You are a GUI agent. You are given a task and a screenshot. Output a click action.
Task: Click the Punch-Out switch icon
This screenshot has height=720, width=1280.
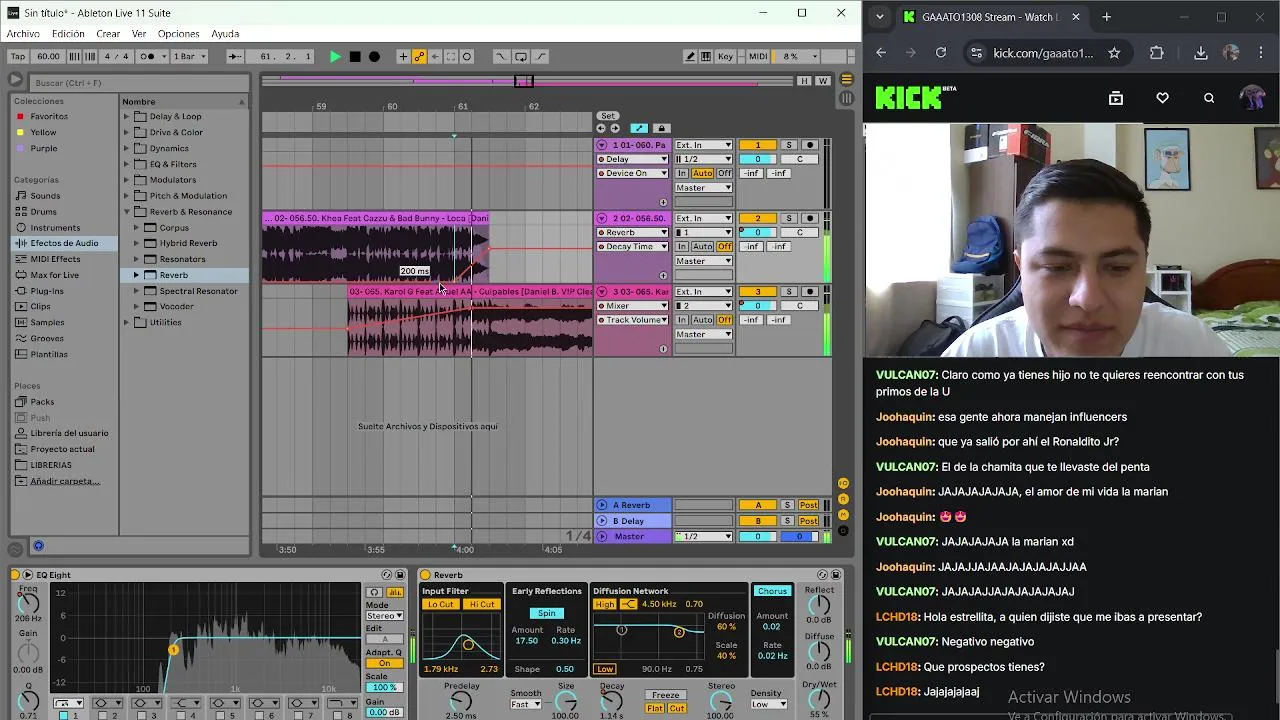(540, 57)
